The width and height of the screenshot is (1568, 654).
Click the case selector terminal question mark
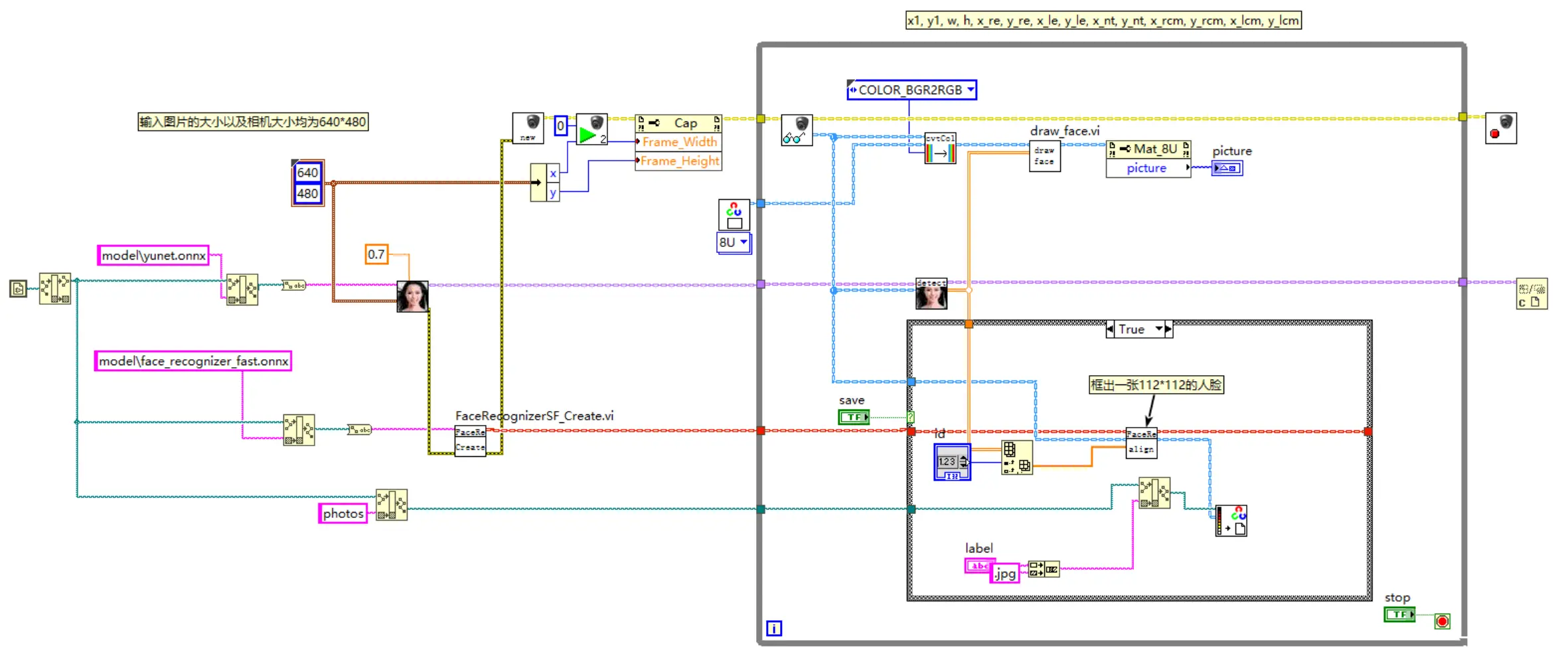tap(911, 417)
